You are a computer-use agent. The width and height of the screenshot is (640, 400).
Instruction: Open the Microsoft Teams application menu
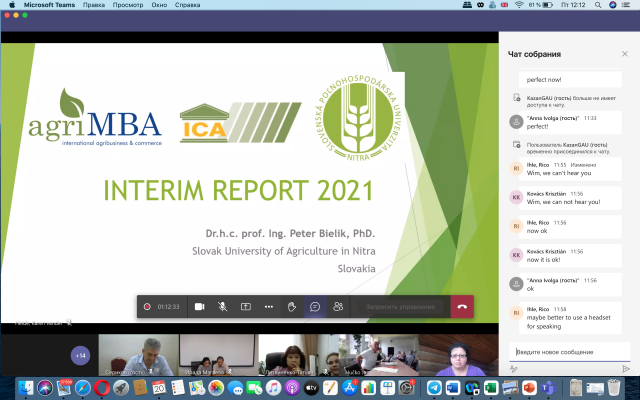pyautogui.click(x=49, y=5)
